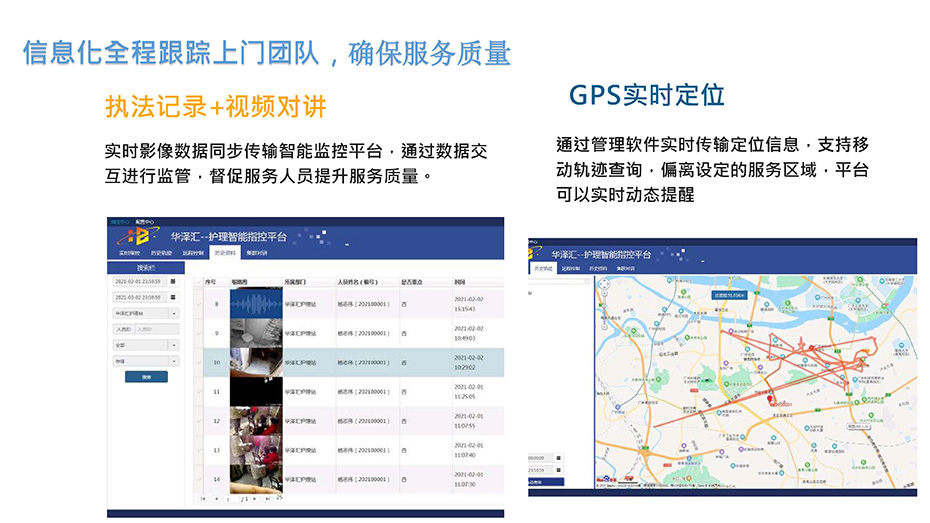Viewport: 930px width, 523px height.
Task: Expand the 华泽汇护理站 department dropdown
Action: click(x=173, y=313)
